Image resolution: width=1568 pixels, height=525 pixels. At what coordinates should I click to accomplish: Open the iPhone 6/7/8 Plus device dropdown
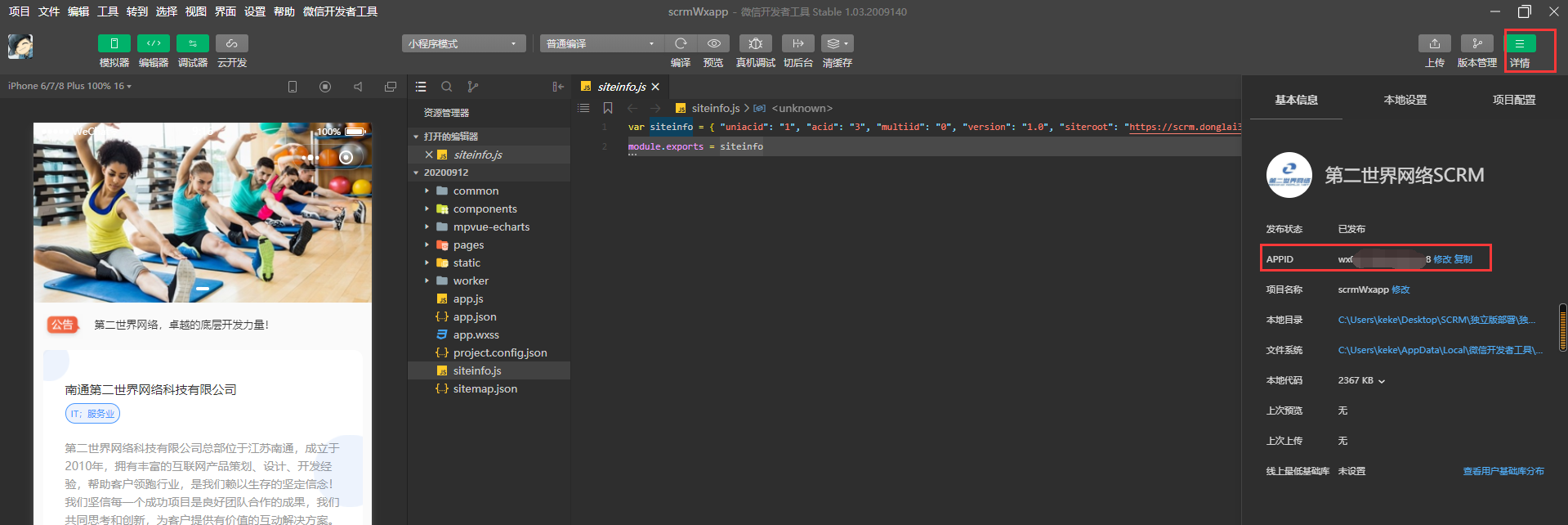(69, 86)
